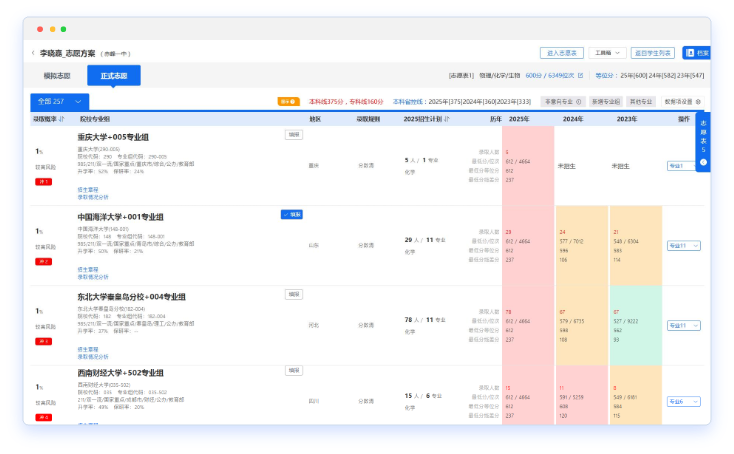Open the edit icon after 600分 / 6349位次

coord(585,75)
